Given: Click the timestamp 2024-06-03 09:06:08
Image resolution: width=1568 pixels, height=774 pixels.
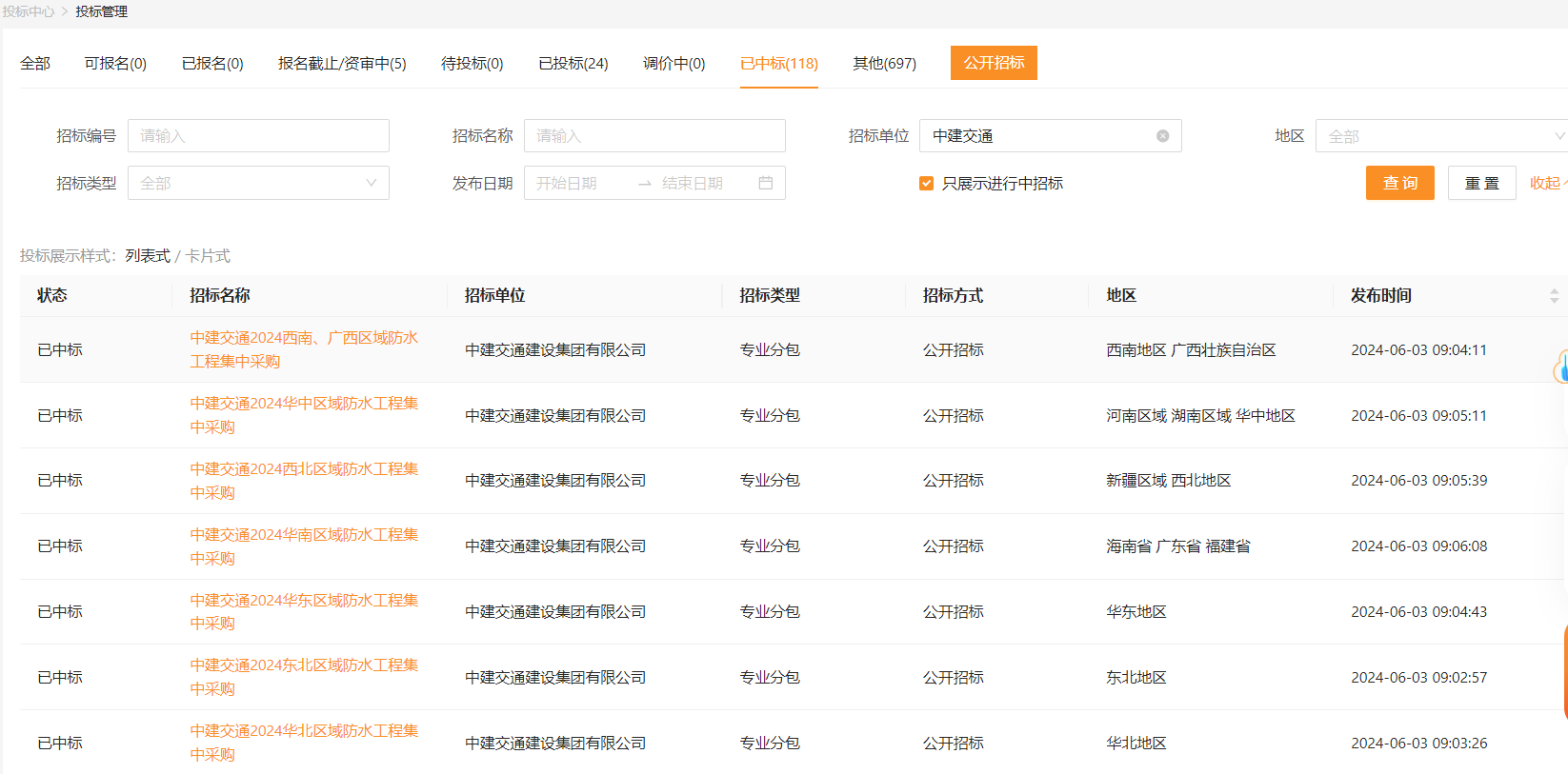Looking at the screenshot, I should coord(1418,546).
